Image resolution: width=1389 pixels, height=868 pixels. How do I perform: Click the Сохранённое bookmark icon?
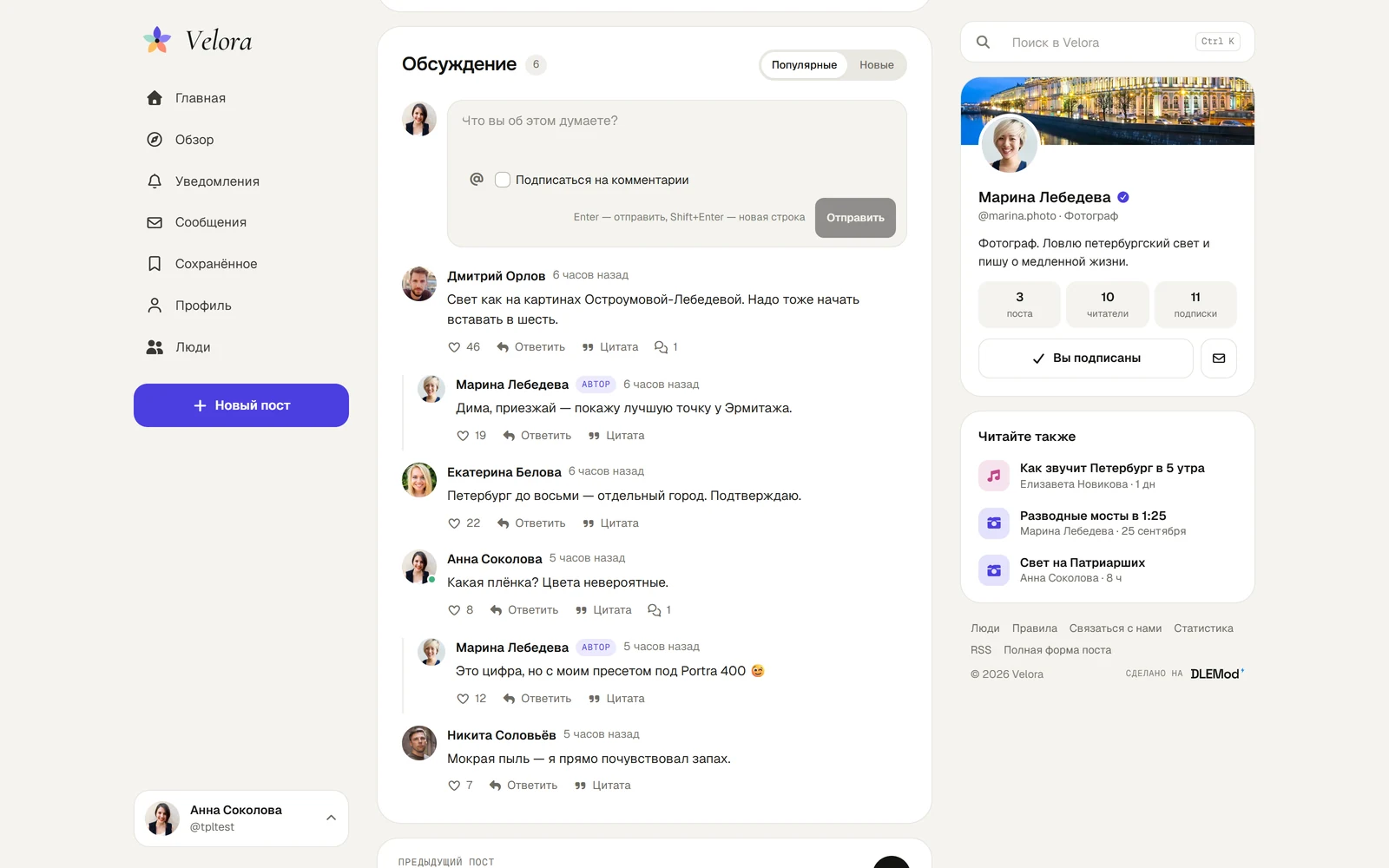(x=155, y=264)
